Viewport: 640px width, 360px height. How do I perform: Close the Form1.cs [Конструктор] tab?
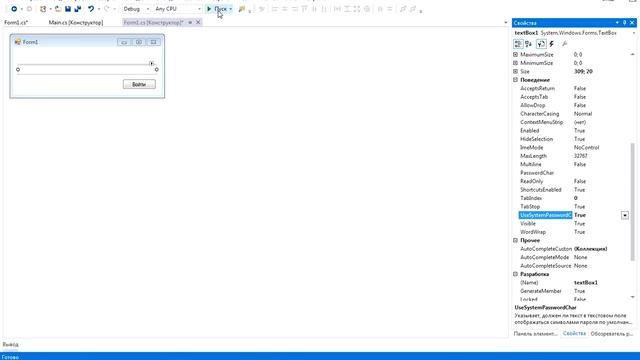[x=198, y=22]
